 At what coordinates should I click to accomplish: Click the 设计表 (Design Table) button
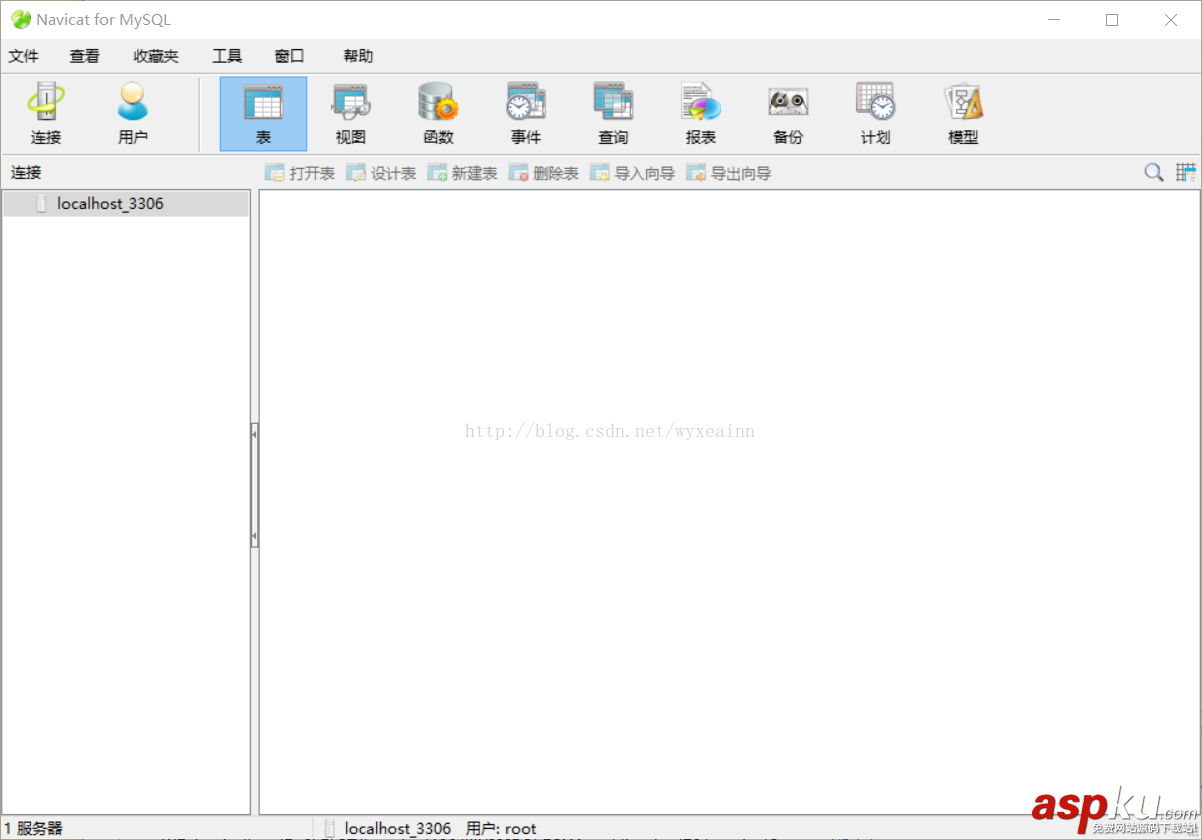(380, 173)
